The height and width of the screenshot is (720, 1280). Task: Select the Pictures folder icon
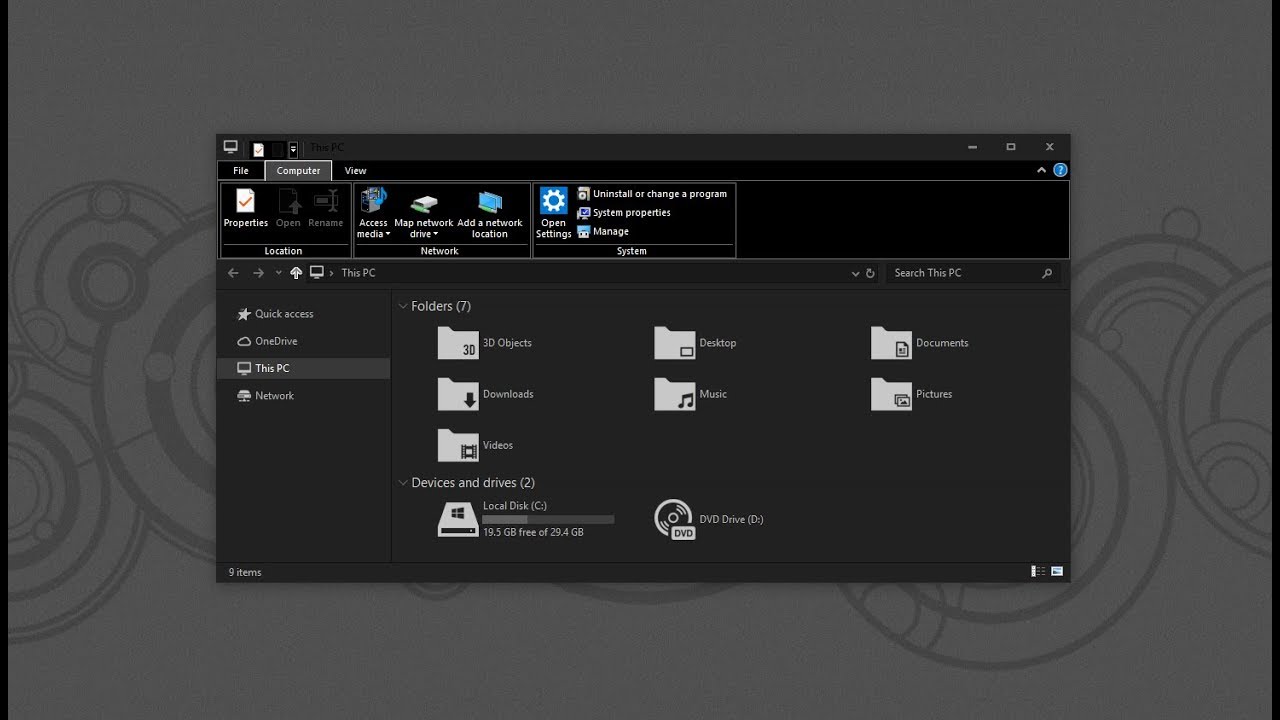pyautogui.click(x=891, y=394)
